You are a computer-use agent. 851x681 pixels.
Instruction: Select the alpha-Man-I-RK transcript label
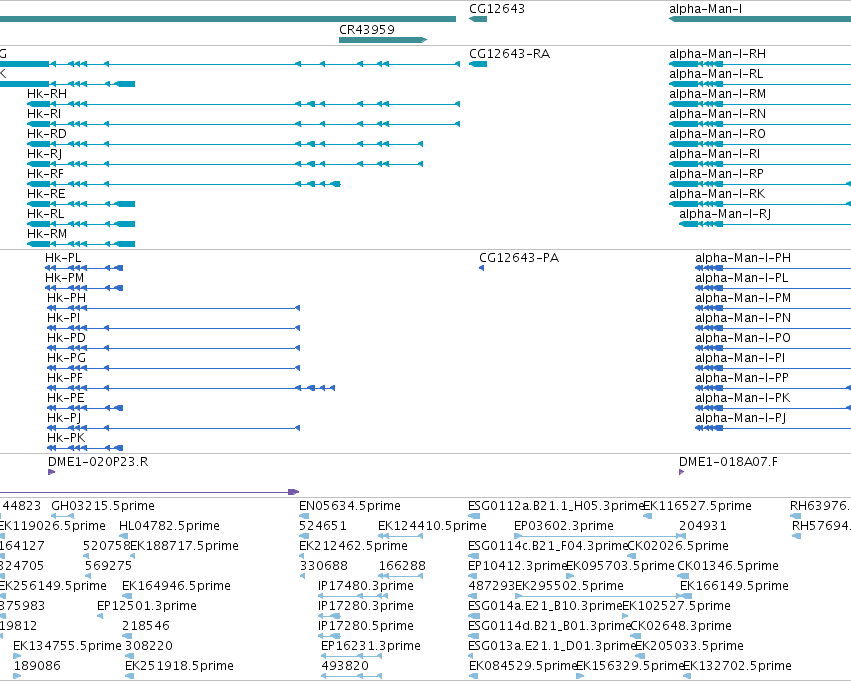coord(717,194)
